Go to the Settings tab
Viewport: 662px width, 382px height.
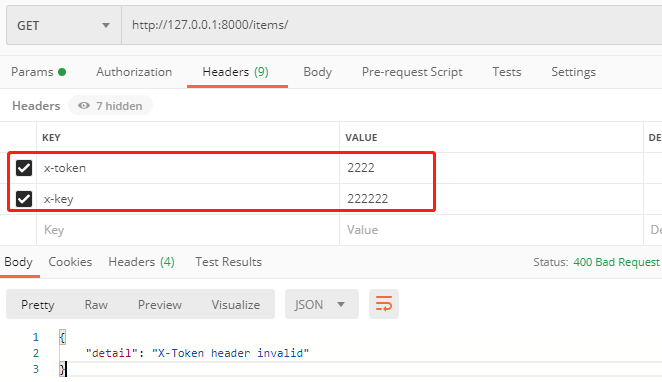point(573,72)
